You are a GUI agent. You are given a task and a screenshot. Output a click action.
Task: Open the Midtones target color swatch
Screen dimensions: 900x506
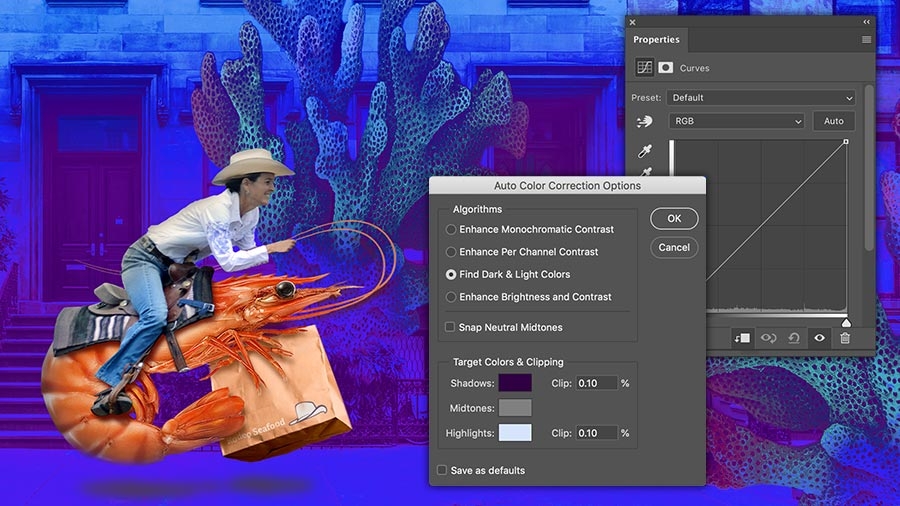(x=515, y=408)
